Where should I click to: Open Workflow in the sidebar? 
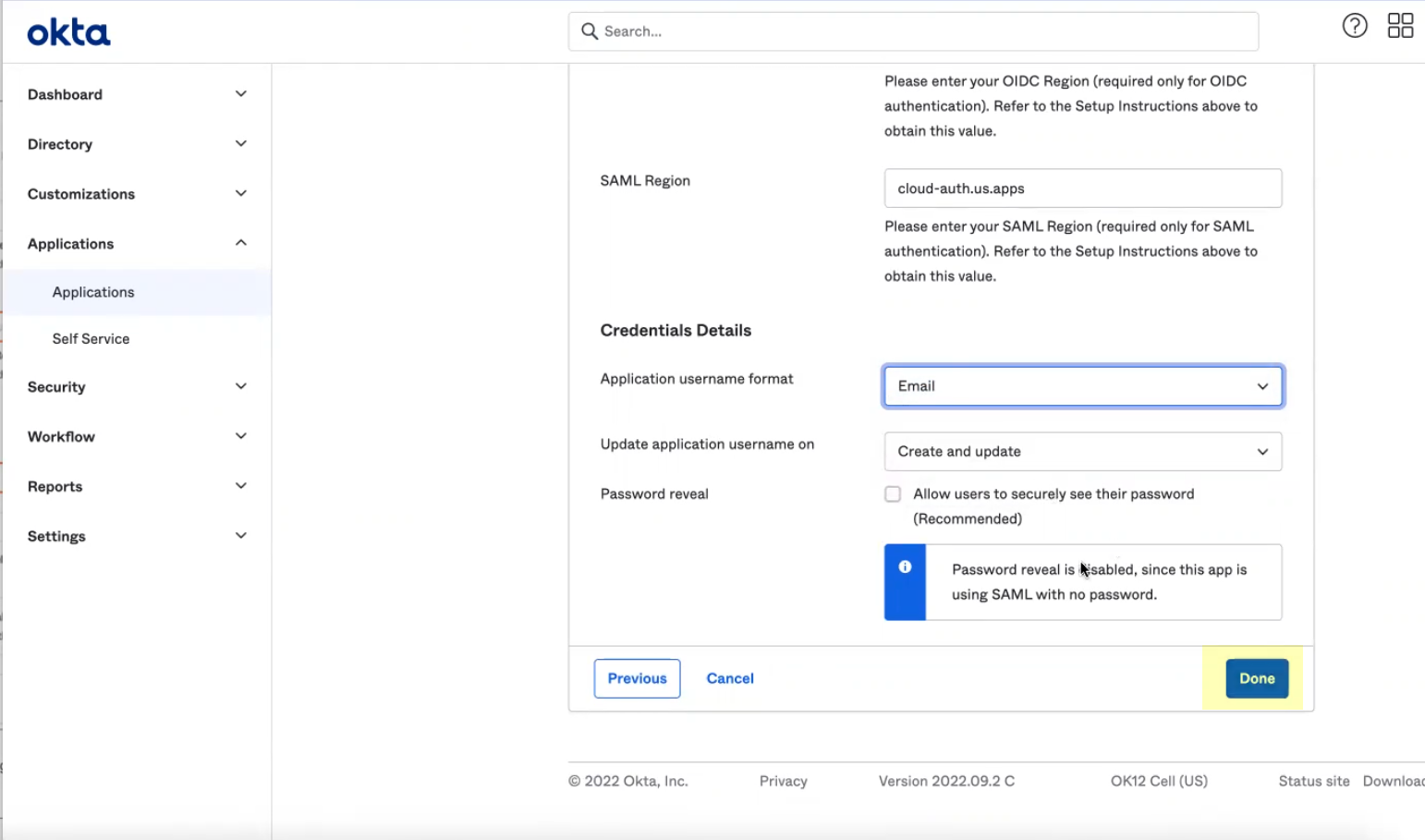61,437
